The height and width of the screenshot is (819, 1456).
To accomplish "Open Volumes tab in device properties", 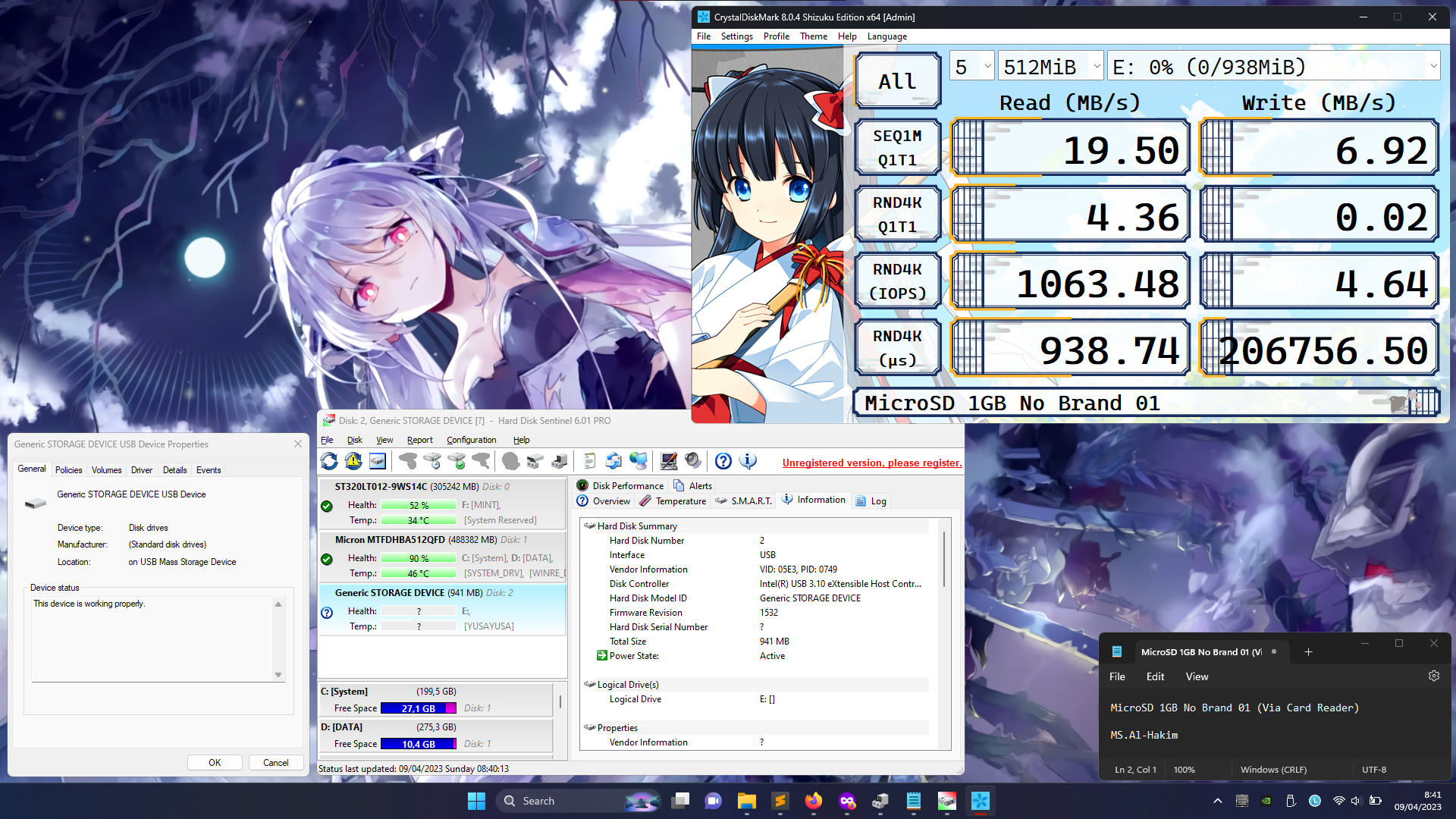I will click(106, 470).
